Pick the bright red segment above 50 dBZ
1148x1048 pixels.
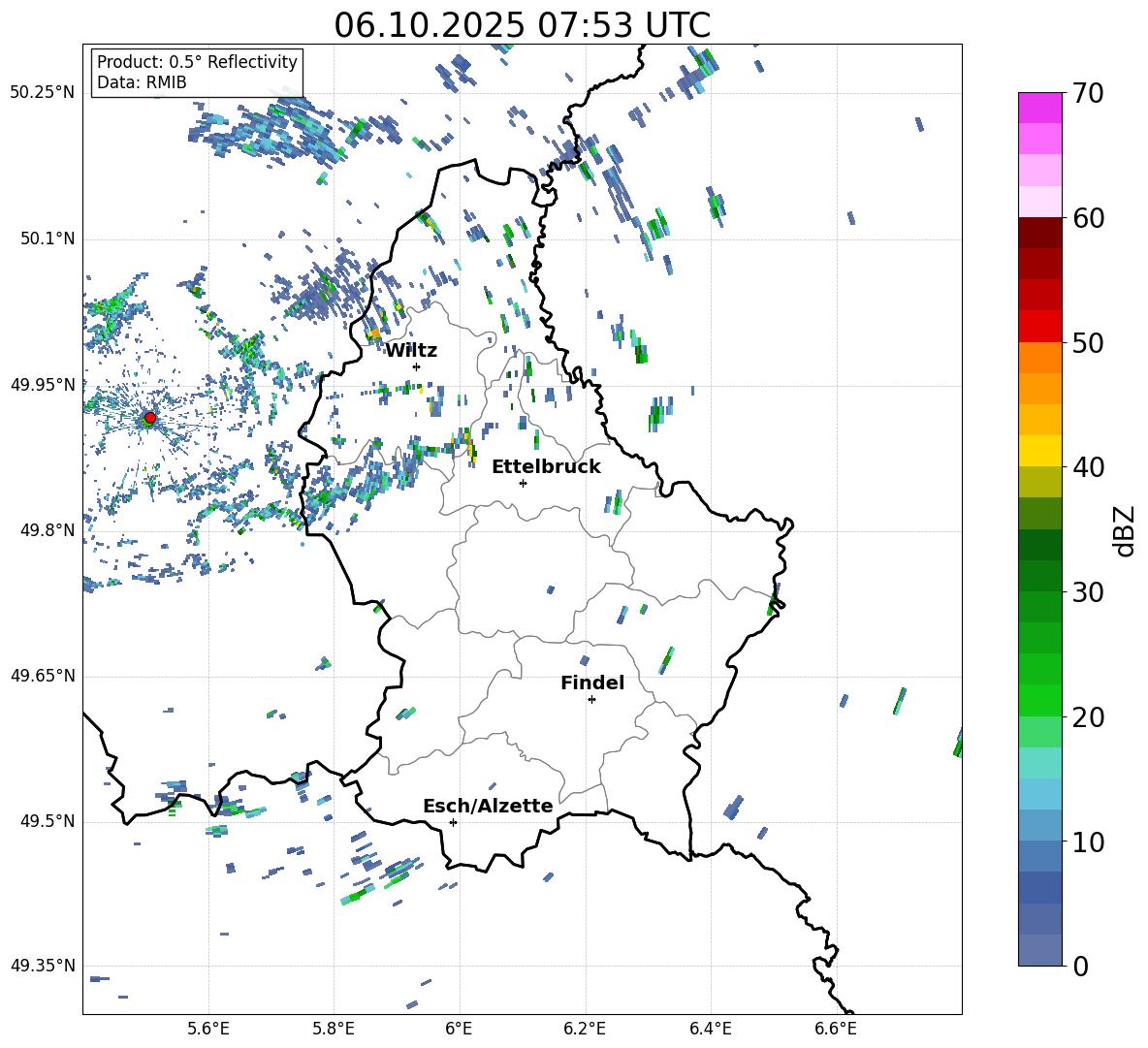(x=1039, y=326)
